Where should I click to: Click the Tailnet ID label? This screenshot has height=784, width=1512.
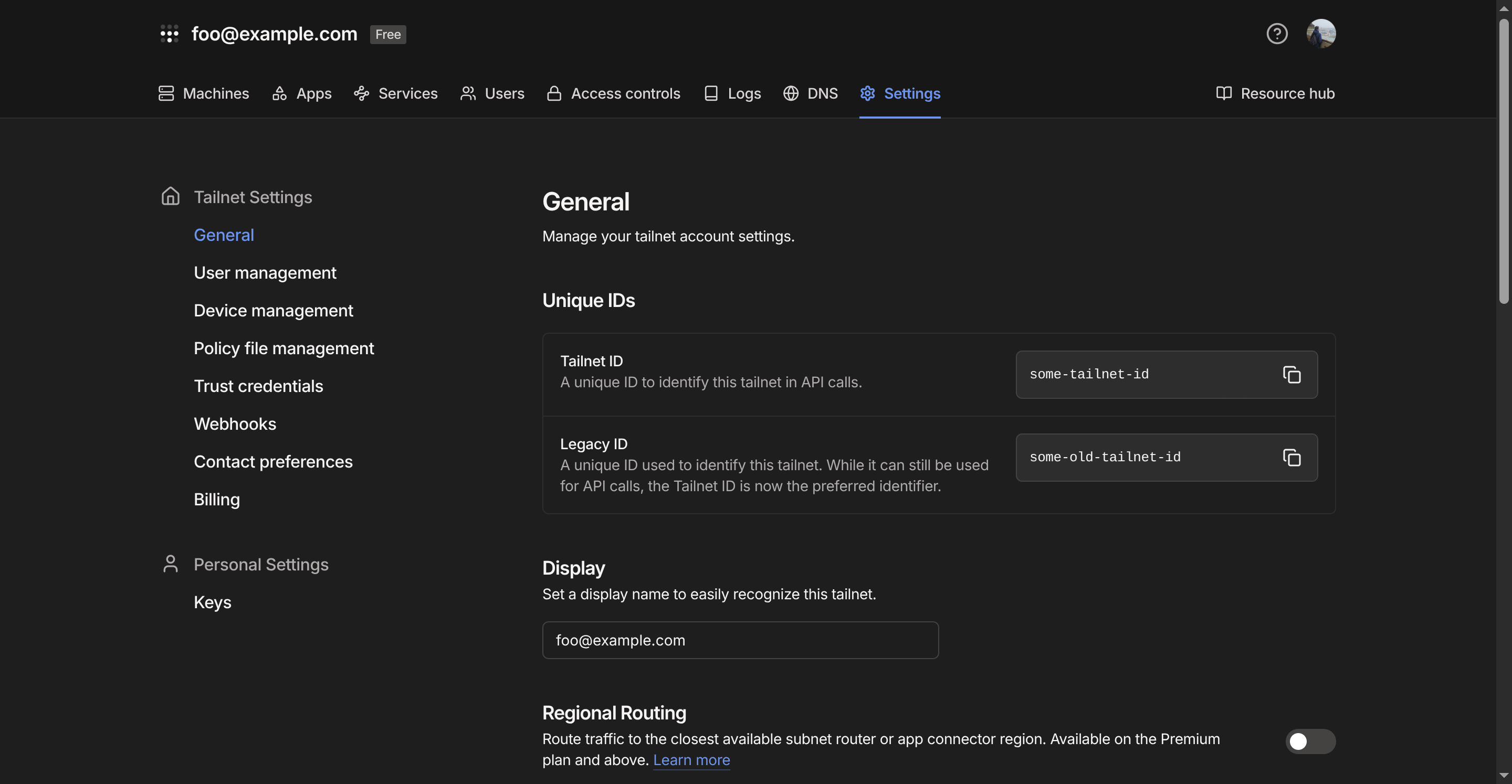pyautogui.click(x=591, y=361)
